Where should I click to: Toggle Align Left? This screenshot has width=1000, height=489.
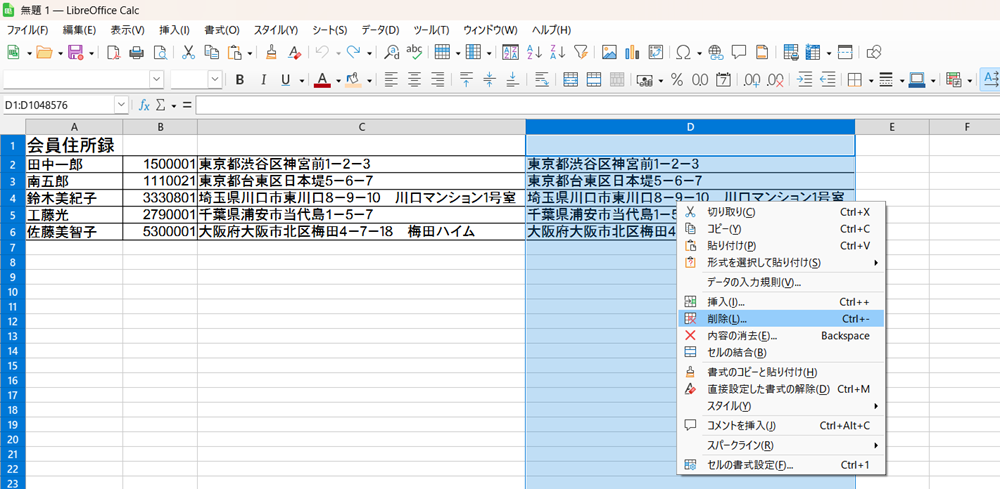tap(391, 80)
